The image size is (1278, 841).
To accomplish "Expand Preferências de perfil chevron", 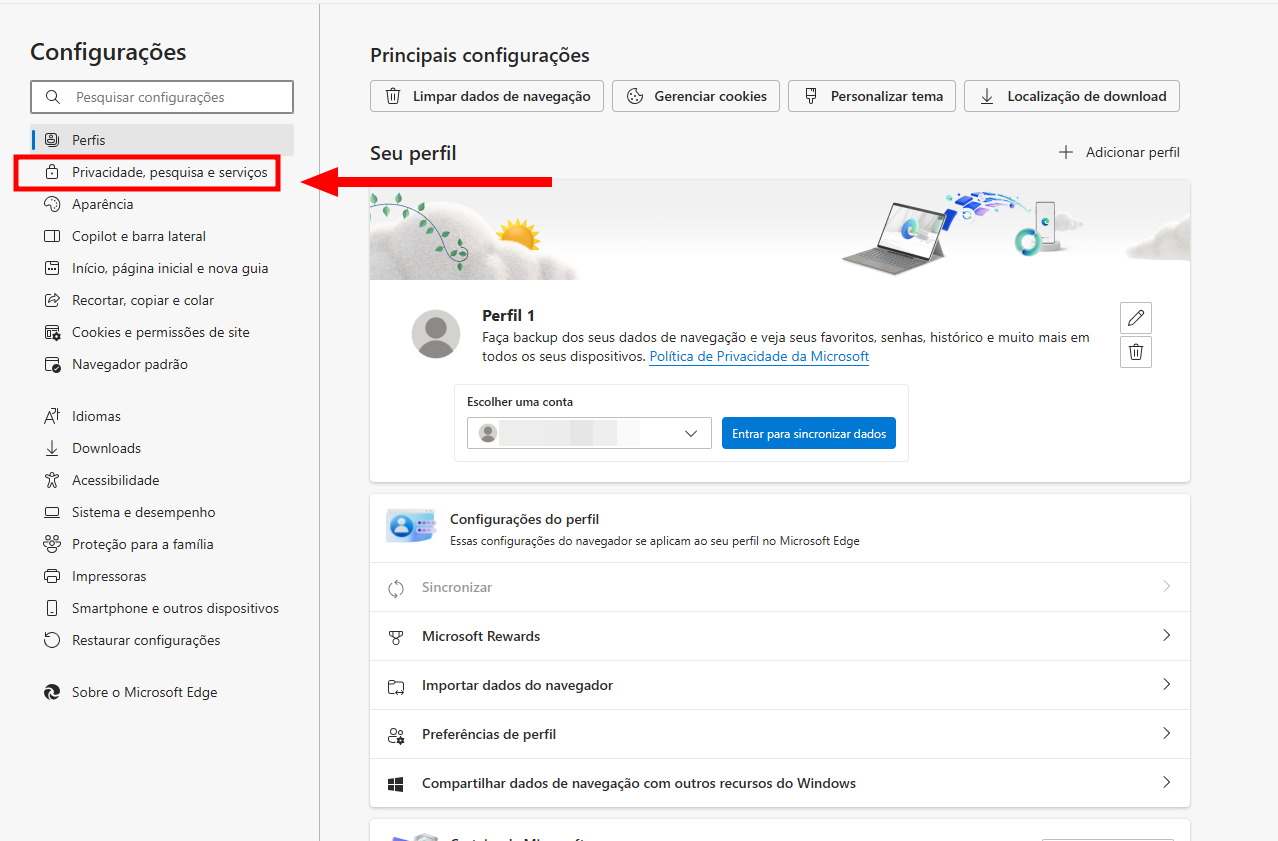I will tap(1166, 734).
